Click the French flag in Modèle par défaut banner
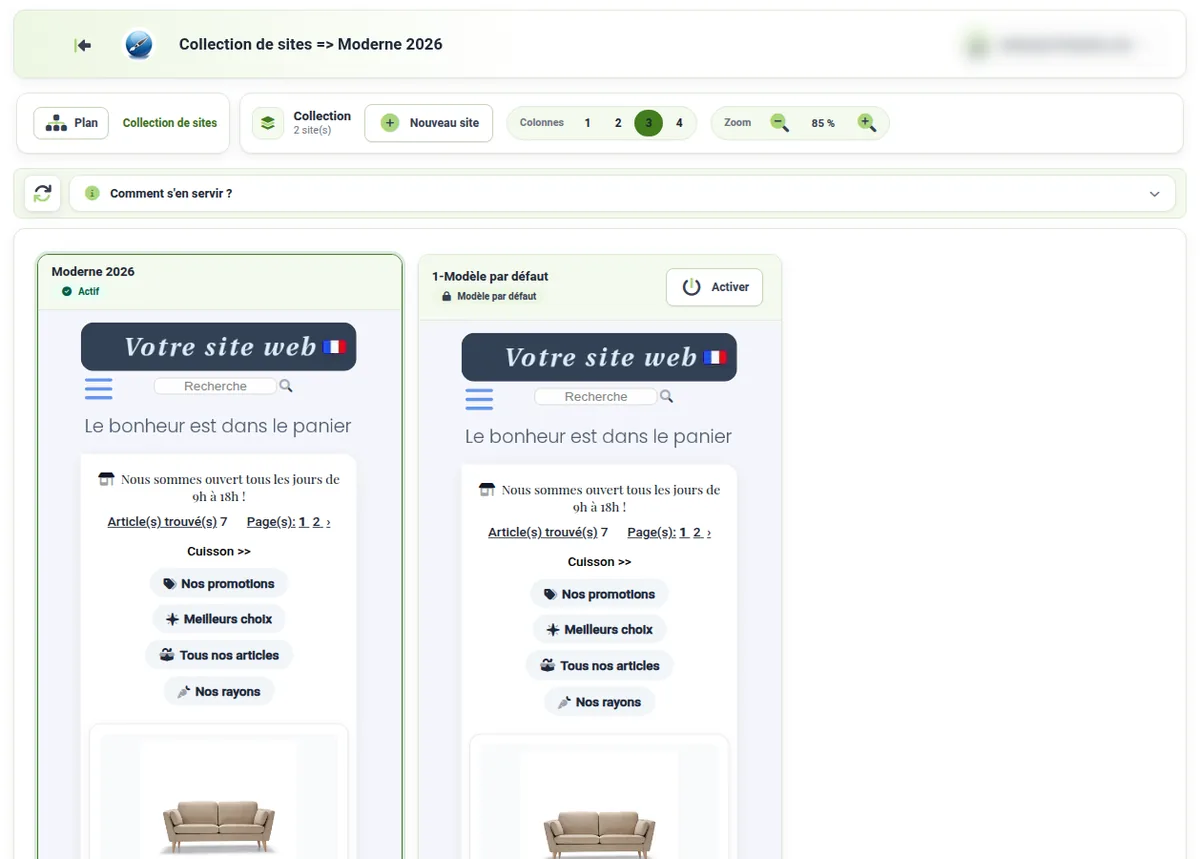The height and width of the screenshot is (859, 1200). [715, 357]
